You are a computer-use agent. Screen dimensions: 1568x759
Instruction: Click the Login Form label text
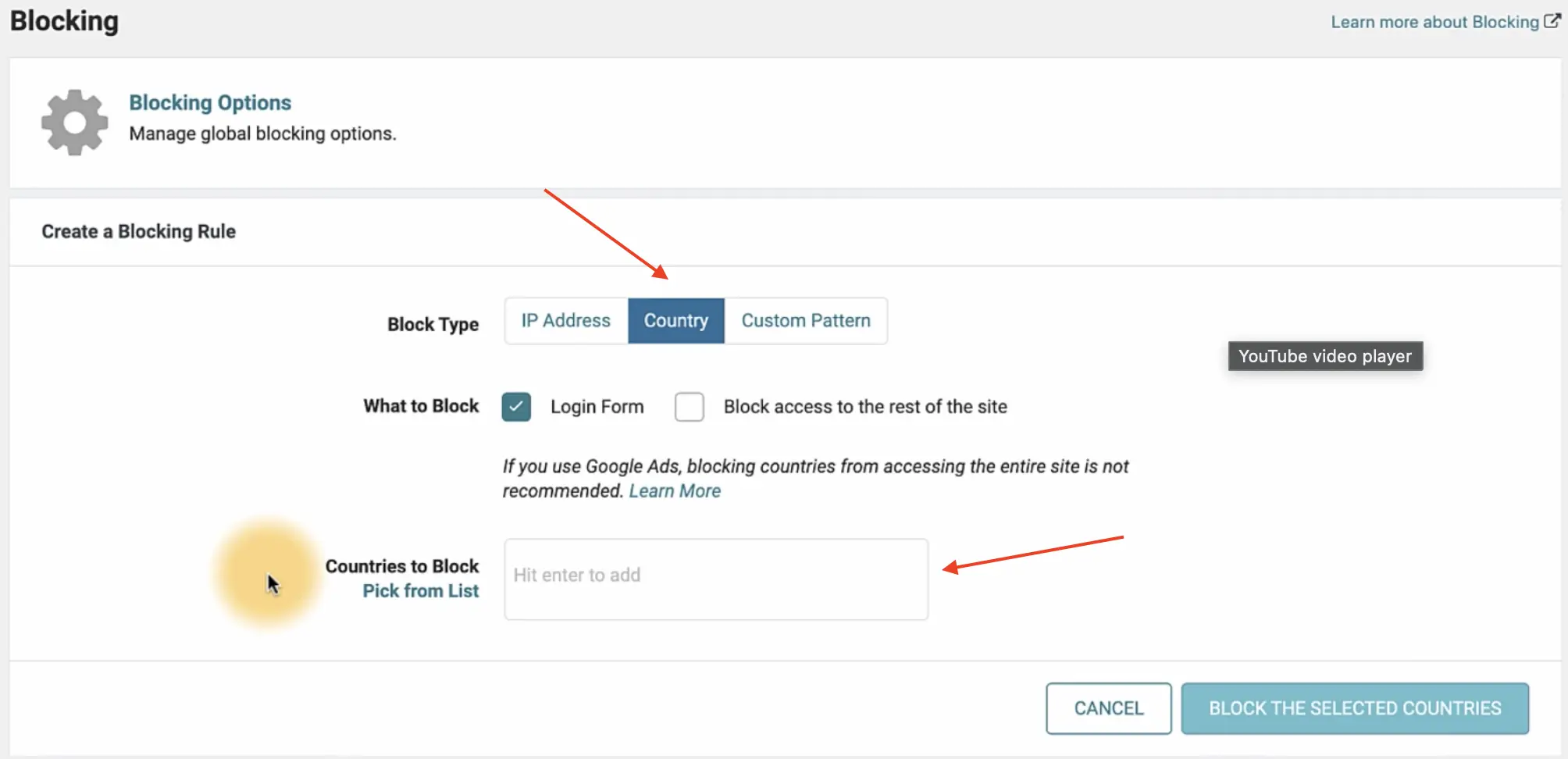point(597,407)
